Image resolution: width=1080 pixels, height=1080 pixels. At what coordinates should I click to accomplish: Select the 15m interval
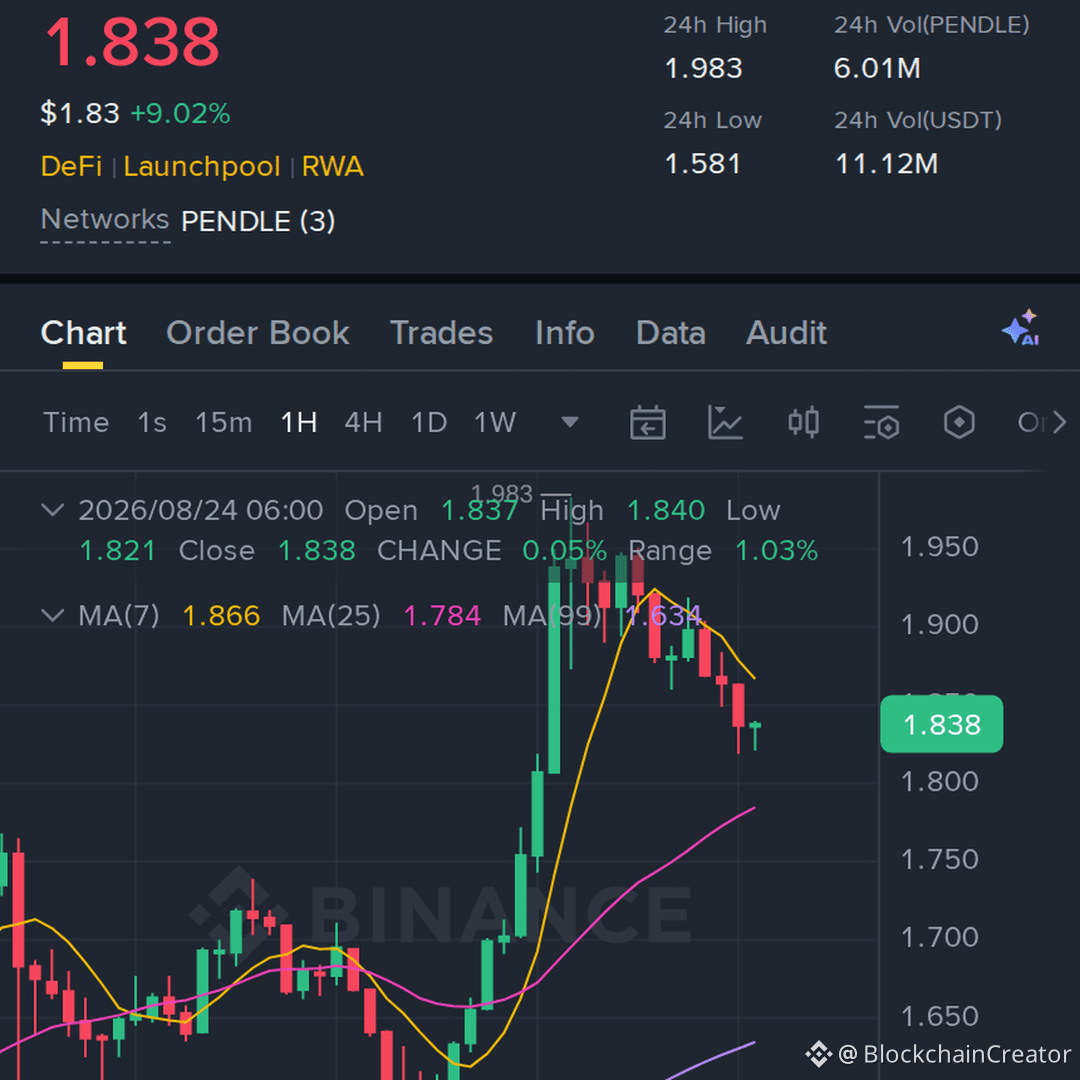click(224, 422)
